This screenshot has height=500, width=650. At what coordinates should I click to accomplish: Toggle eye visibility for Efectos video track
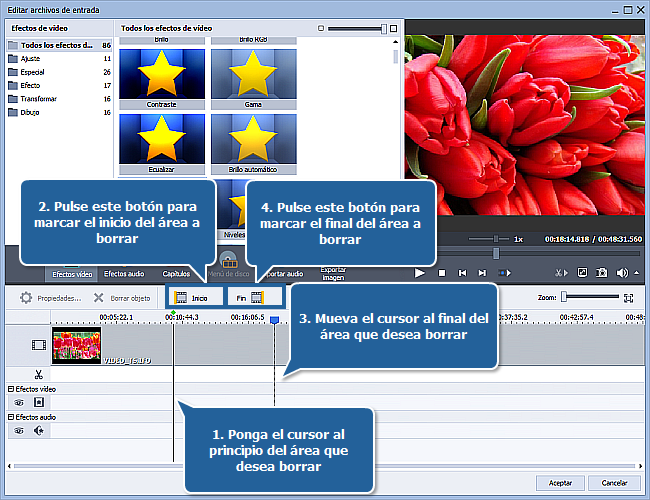18,402
